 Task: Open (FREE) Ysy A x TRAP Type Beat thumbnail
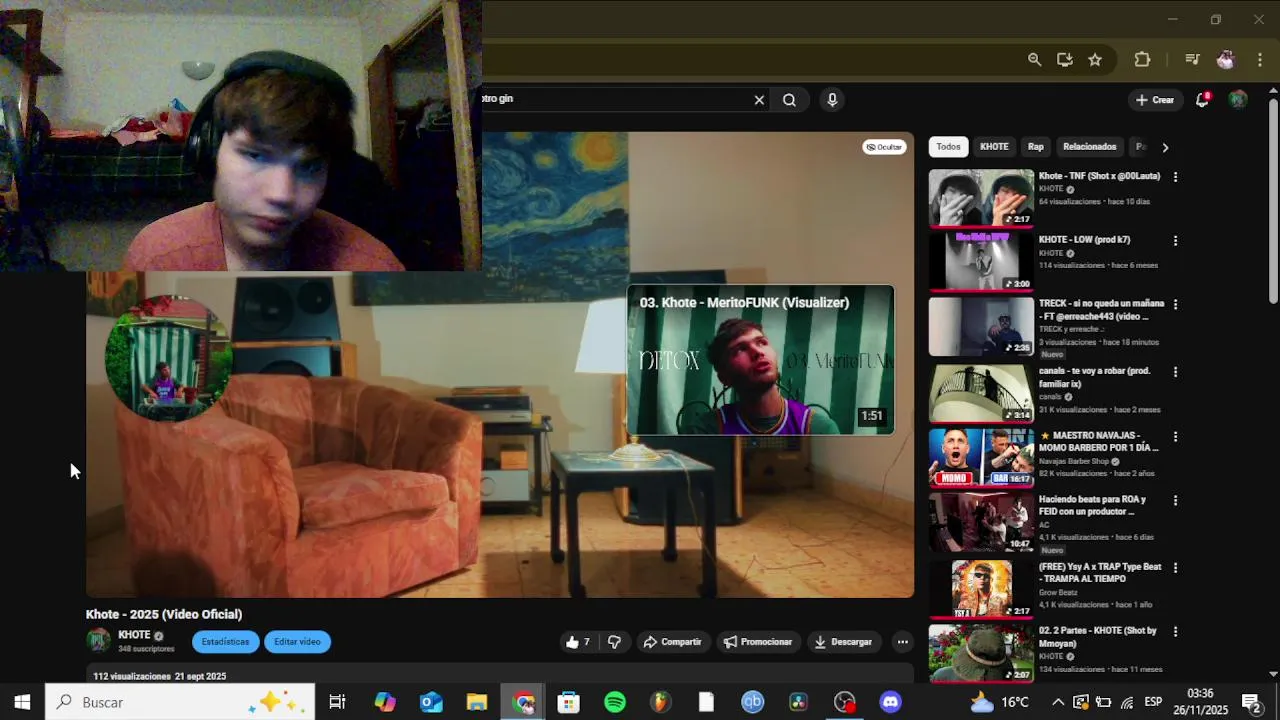tap(981, 588)
